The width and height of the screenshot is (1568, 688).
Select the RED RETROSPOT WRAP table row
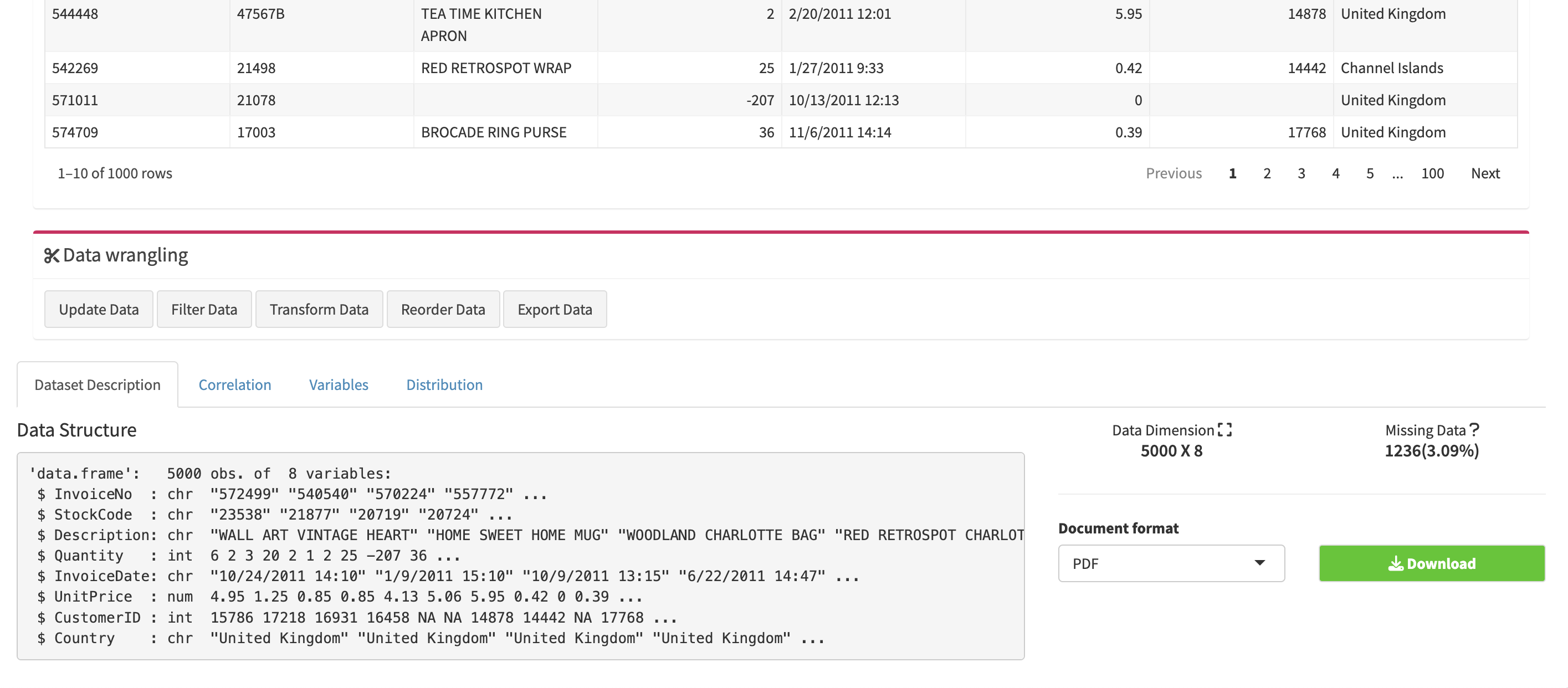(x=496, y=68)
